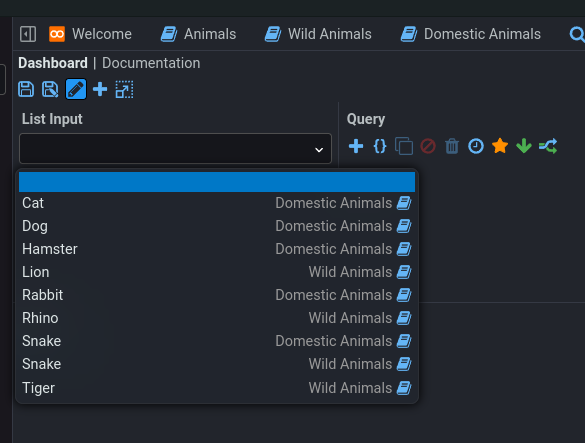Toggle the edit mode pencil button
This screenshot has width=585, height=443.
(x=76, y=89)
